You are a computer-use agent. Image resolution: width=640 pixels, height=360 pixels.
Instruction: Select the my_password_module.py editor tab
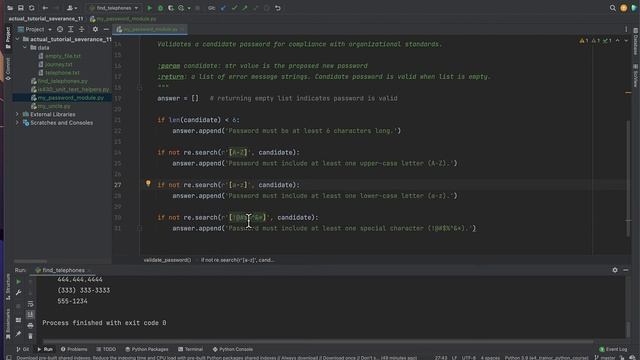(150, 29)
